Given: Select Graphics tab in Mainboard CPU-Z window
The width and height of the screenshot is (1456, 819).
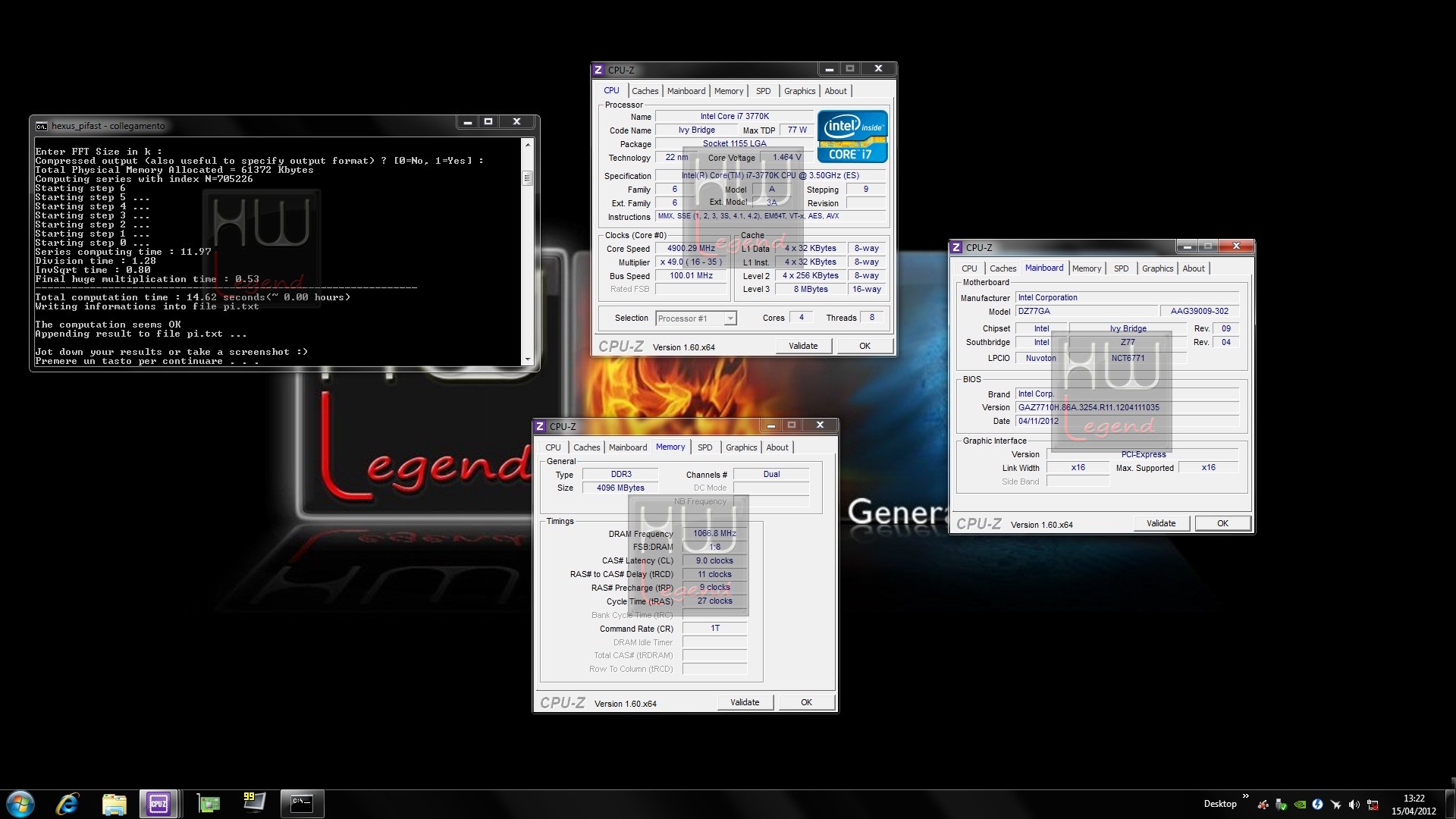Looking at the screenshot, I should coord(1158,268).
